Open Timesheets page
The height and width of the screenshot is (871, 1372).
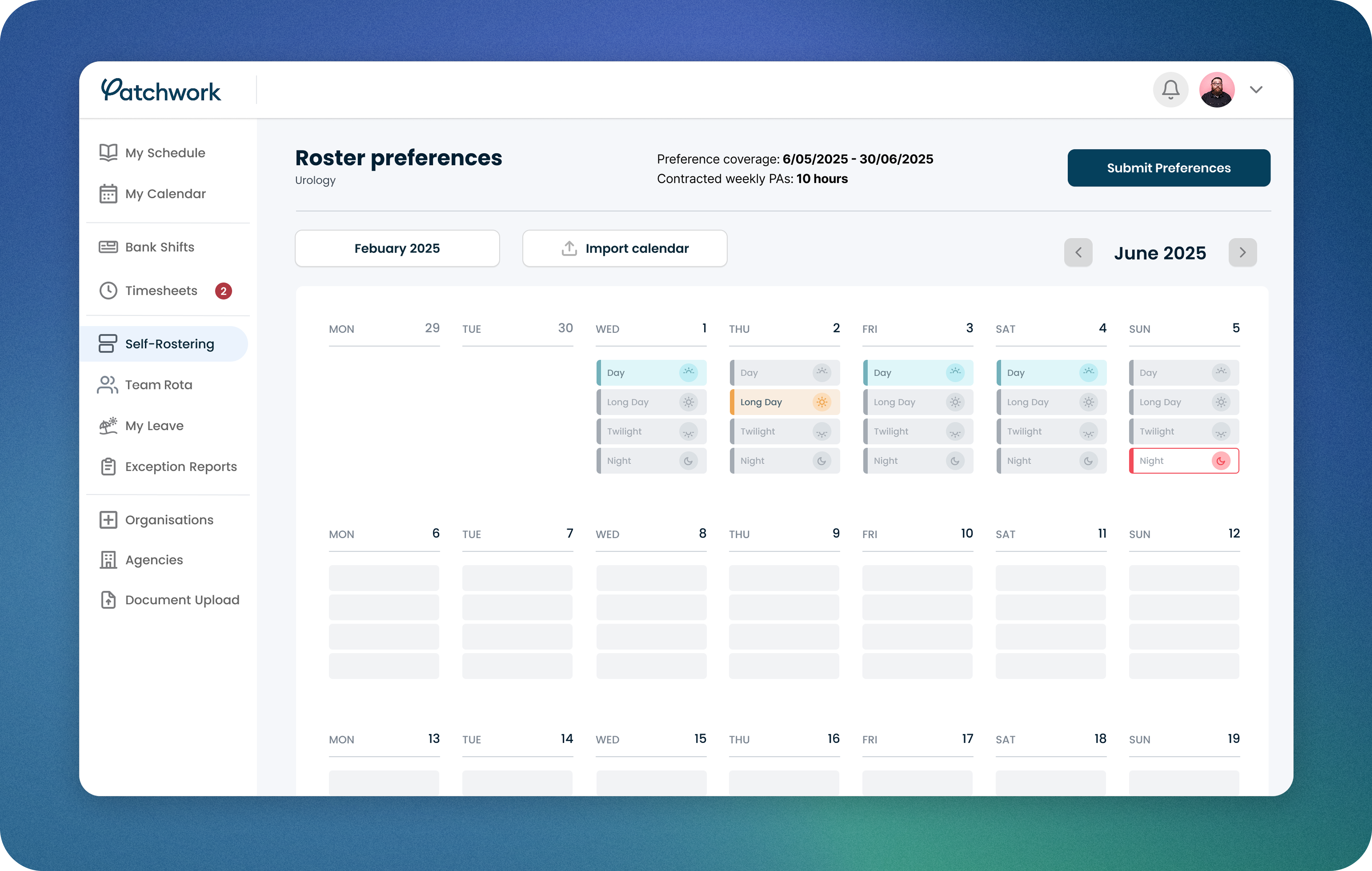click(x=161, y=291)
